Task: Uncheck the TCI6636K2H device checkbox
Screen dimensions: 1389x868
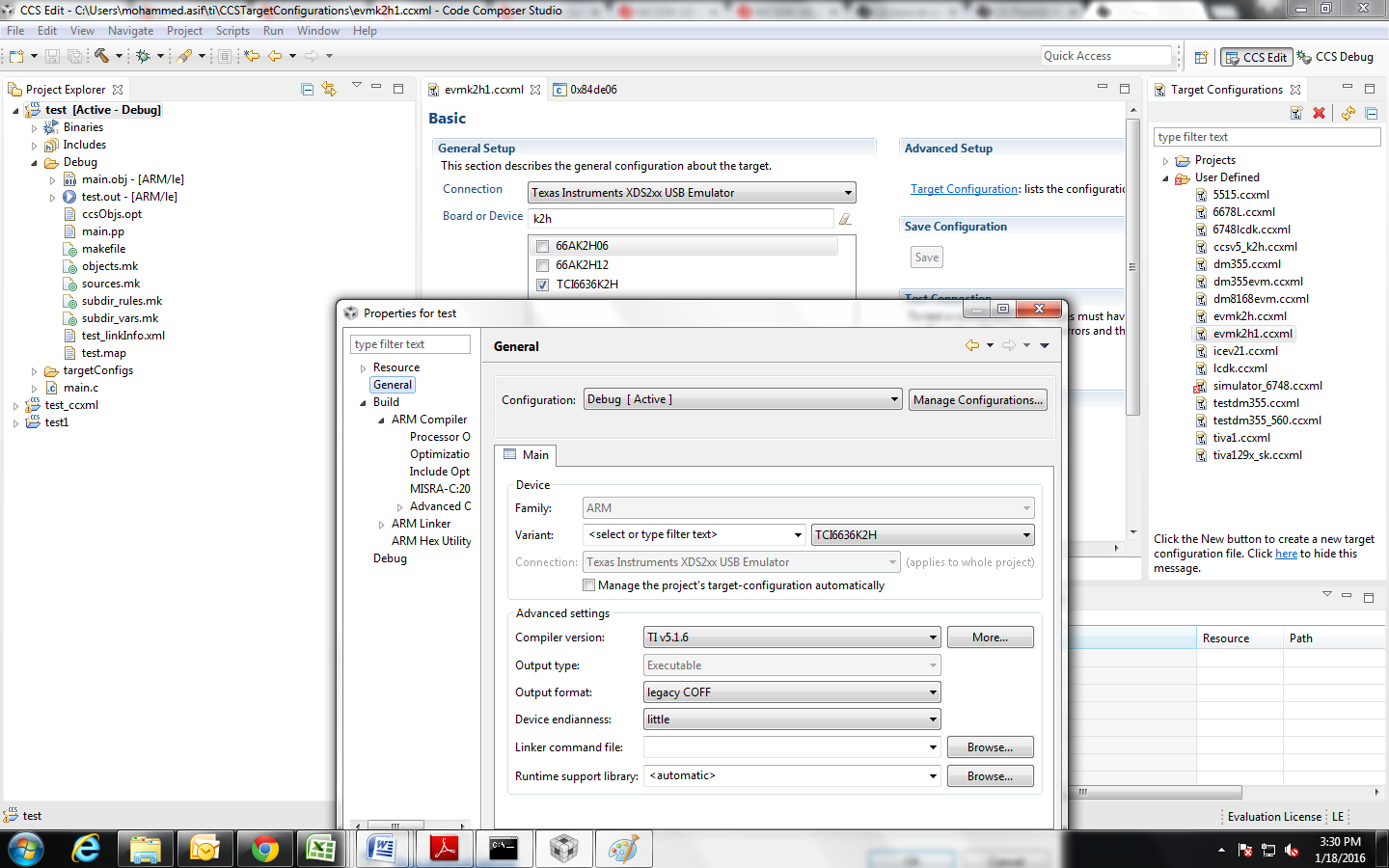Action: pyautogui.click(x=542, y=285)
